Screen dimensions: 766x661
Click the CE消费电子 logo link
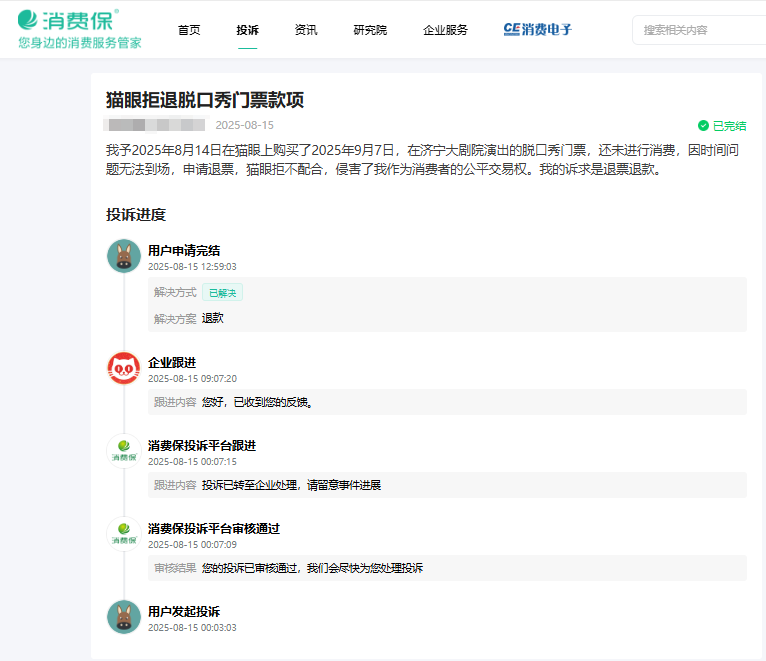tap(537, 29)
